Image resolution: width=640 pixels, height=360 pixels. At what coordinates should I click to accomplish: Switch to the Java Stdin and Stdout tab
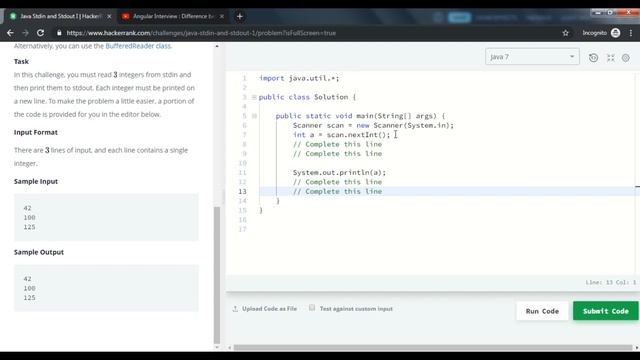coord(60,16)
